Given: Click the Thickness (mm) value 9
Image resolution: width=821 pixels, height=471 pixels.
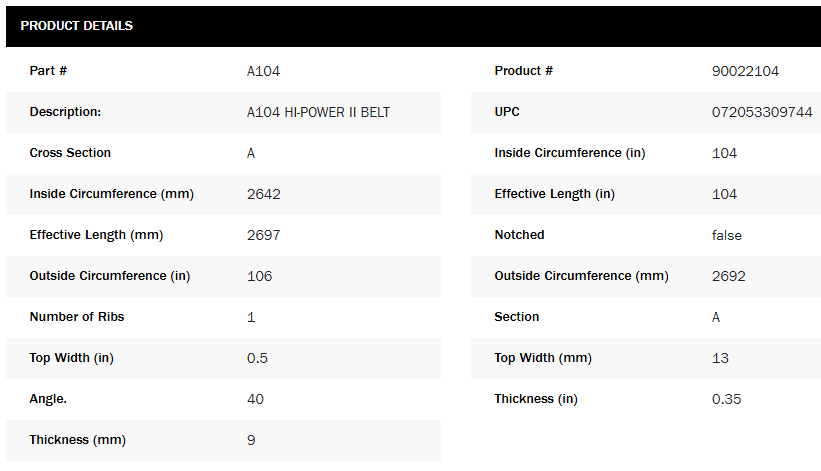Looking at the screenshot, I should tap(251, 440).
